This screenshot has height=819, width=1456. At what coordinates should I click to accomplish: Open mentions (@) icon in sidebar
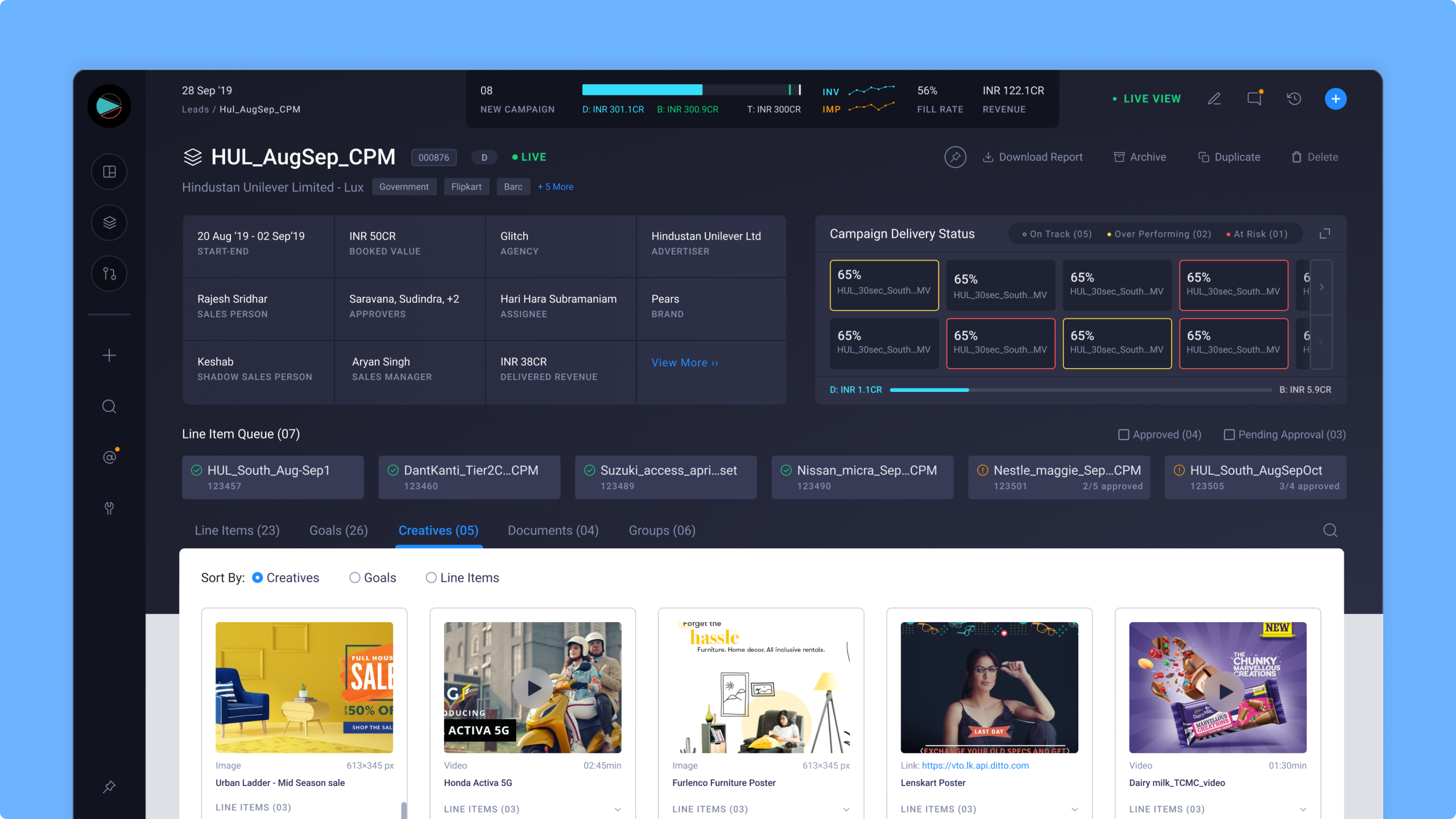tap(109, 457)
